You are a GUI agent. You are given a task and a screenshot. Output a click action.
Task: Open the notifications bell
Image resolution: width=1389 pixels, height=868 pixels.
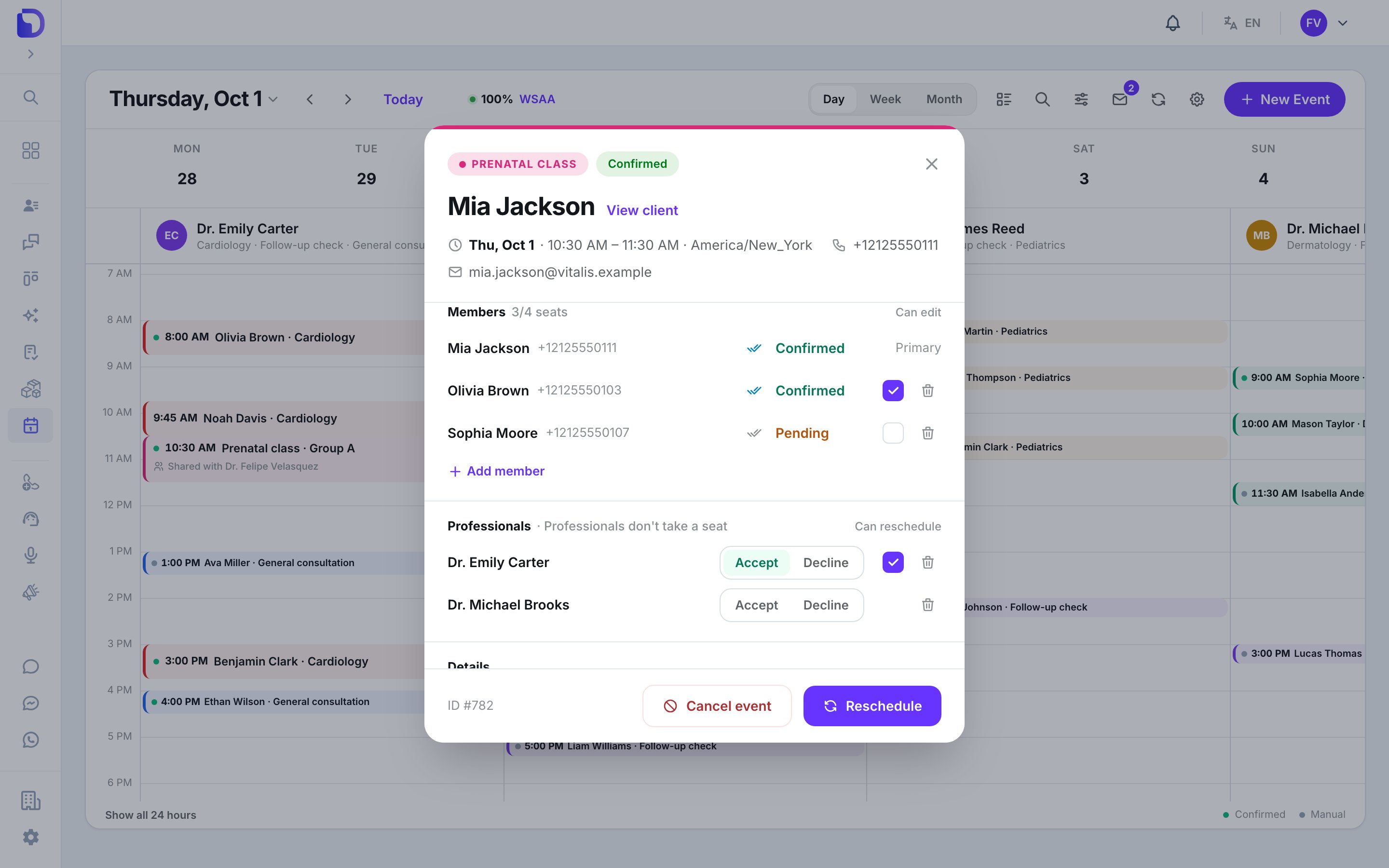coord(1172,23)
